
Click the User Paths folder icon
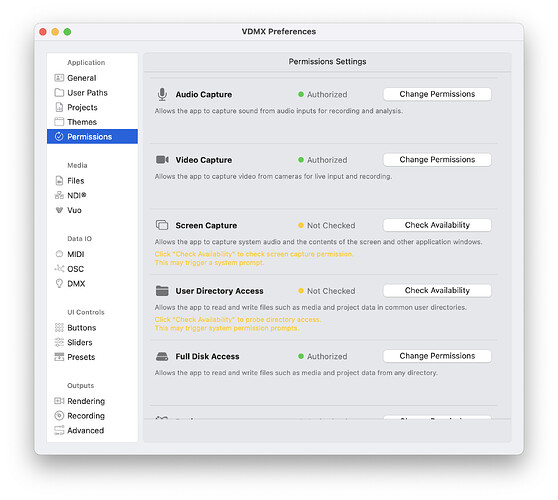[59, 93]
